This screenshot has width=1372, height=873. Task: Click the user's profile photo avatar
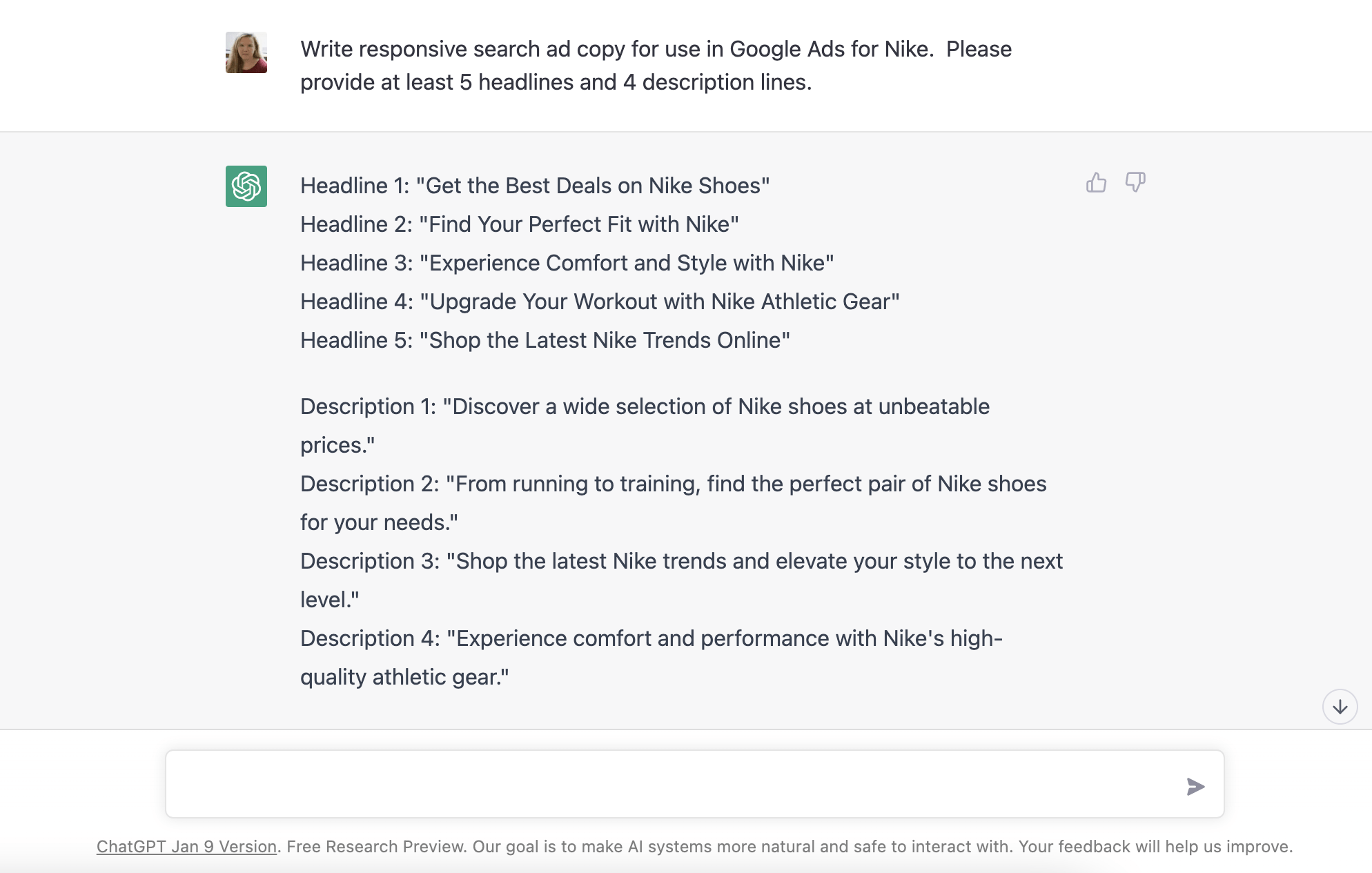click(x=246, y=52)
